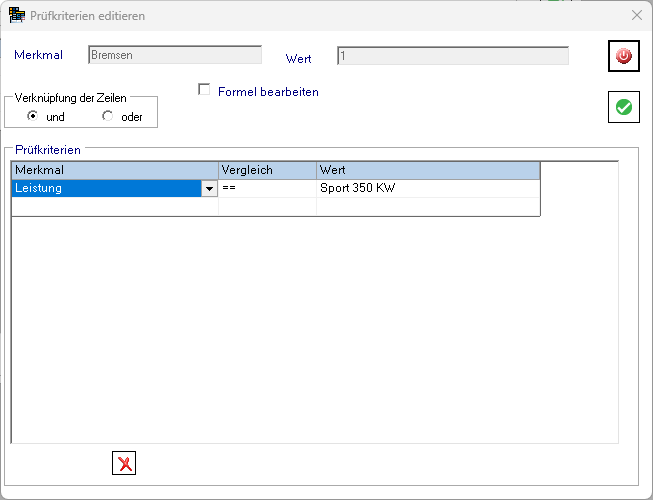Confirm with the green checkmark button
653x500 pixels.
(x=624, y=107)
